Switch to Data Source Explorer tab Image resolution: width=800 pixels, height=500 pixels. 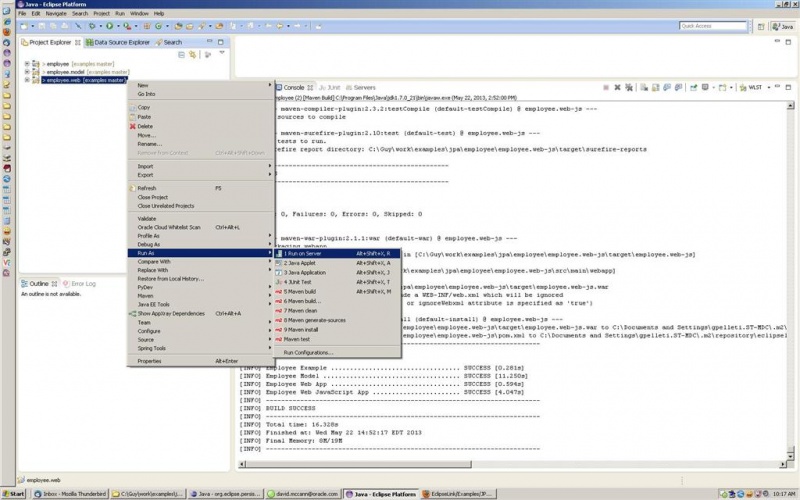point(117,42)
